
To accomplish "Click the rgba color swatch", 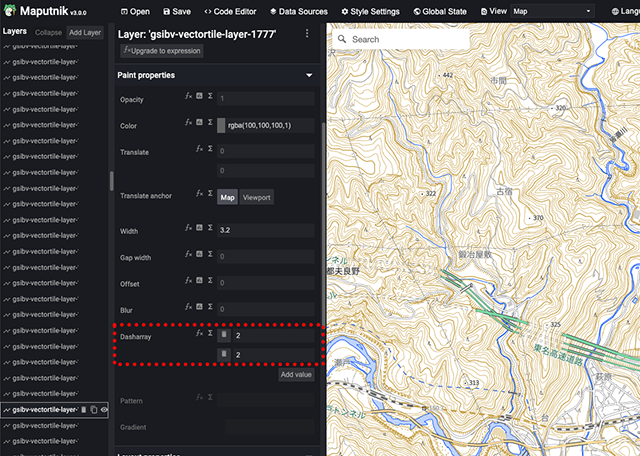I will pyautogui.click(x=221, y=126).
